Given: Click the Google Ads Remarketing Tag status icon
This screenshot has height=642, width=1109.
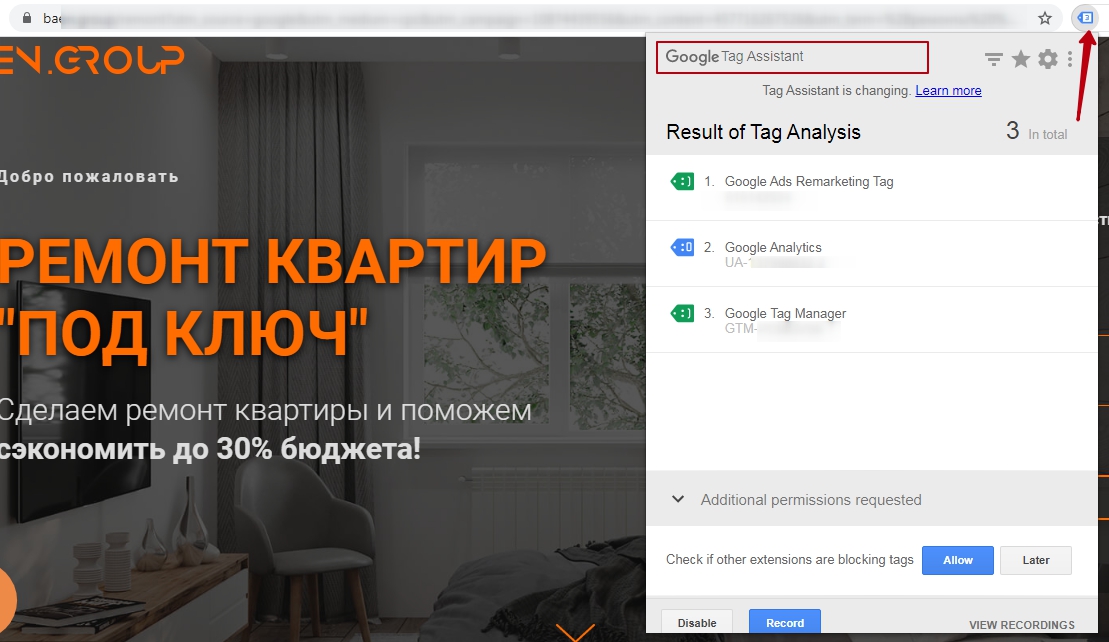Looking at the screenshot, I should [681, 181].
